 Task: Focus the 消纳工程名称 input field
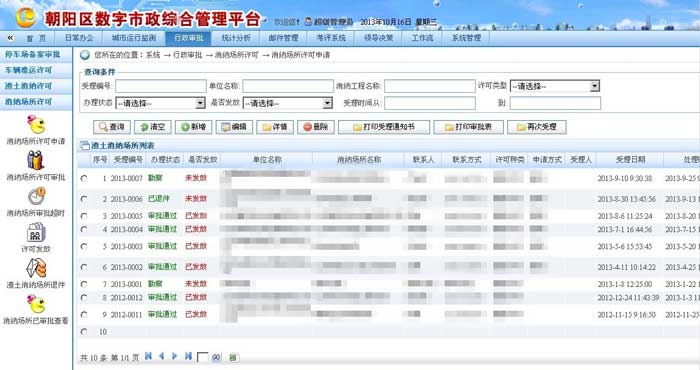[x=430, y=86]
